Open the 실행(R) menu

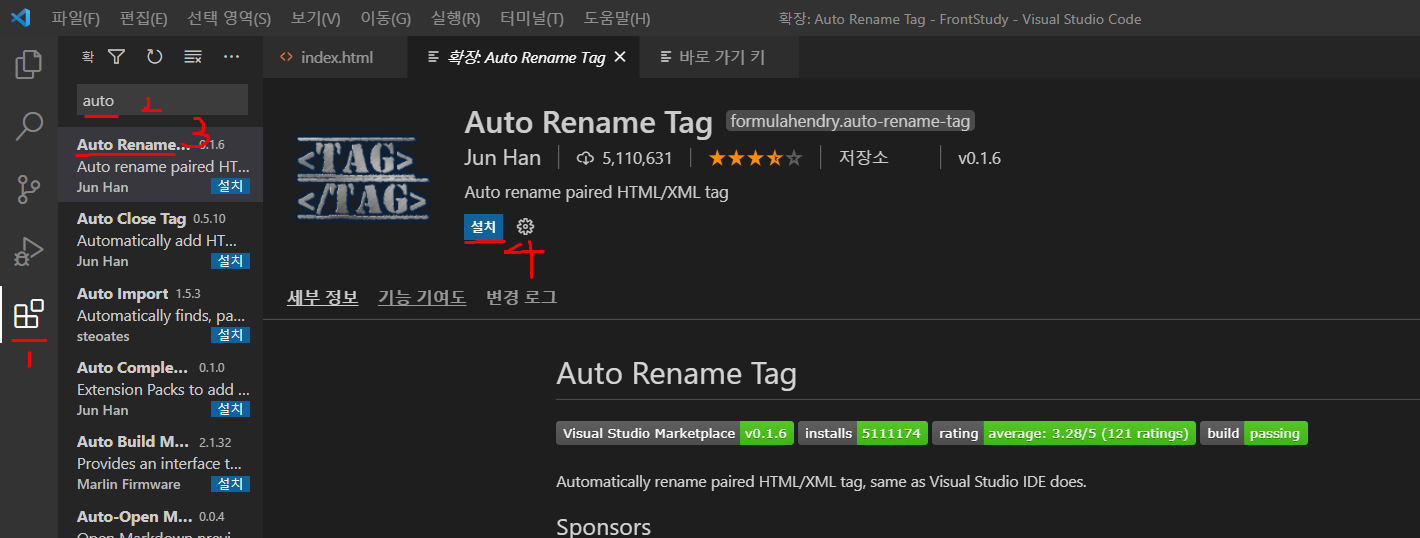point(456,18)
